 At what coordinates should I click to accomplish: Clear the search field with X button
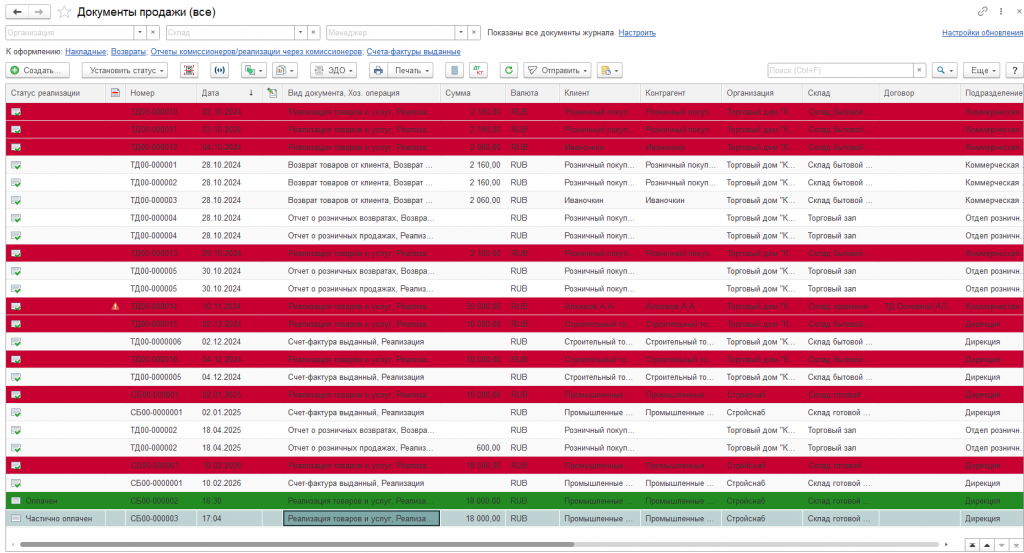pyautogui.click(x=919, y=71)
